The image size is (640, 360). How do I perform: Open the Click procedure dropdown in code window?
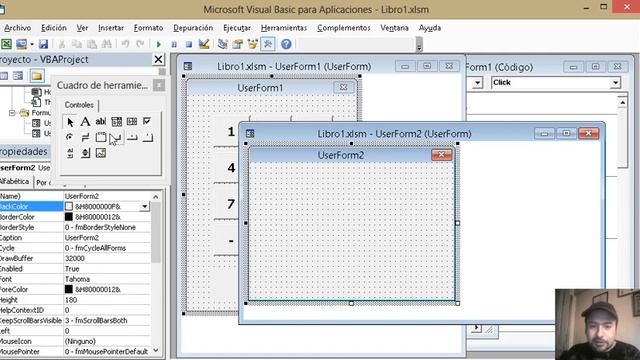[615, 83]
